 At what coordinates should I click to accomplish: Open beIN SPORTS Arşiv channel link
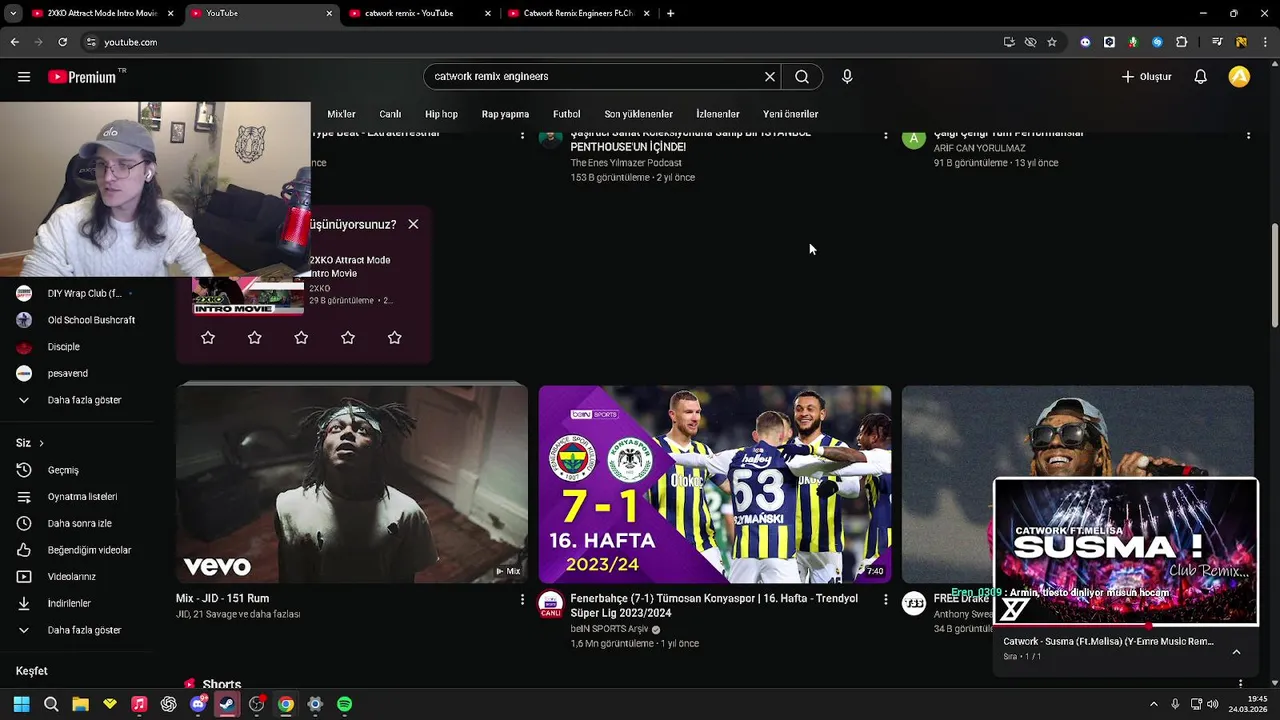[609, 629]
